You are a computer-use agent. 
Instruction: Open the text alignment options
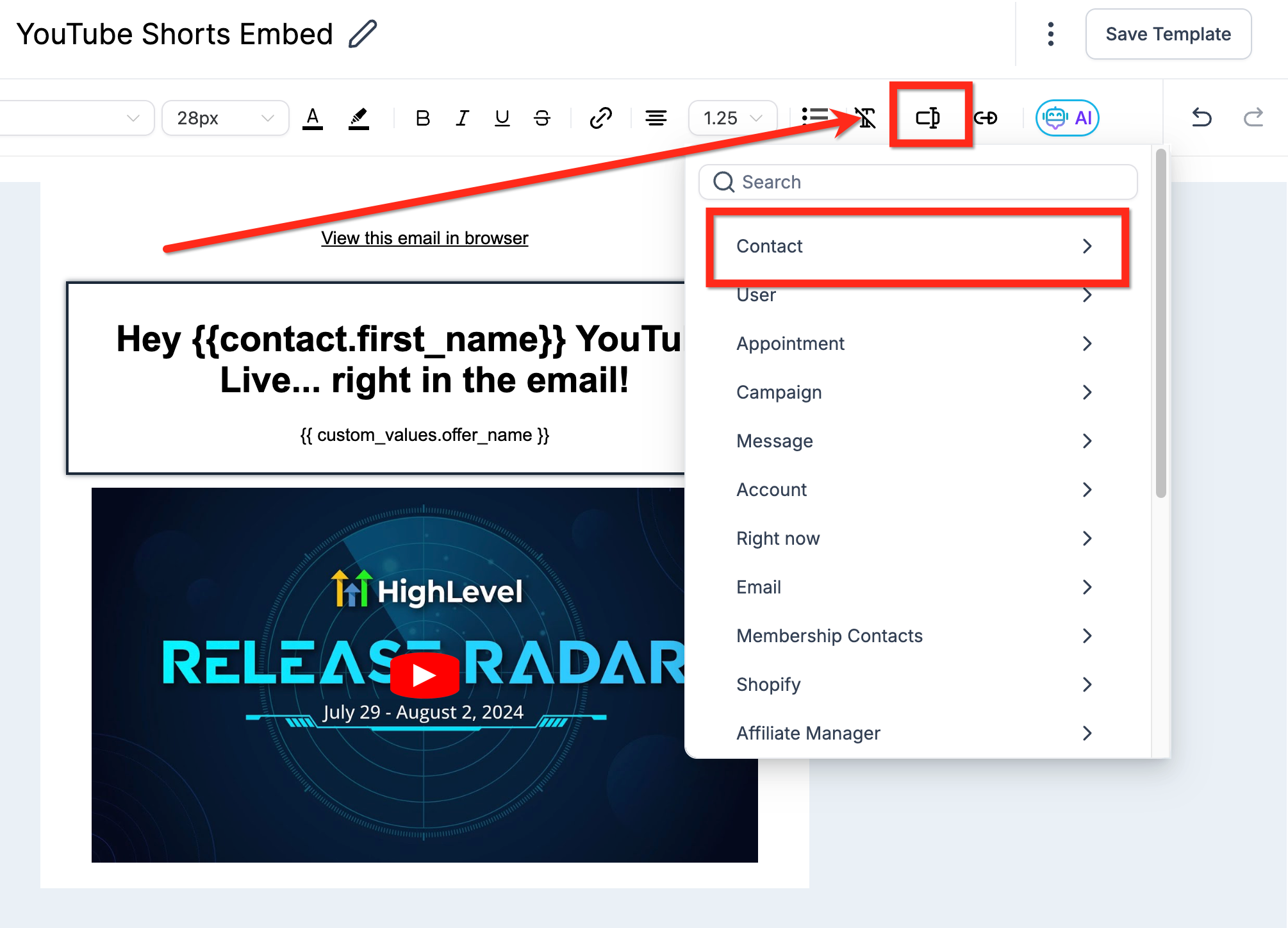(656, 118)
